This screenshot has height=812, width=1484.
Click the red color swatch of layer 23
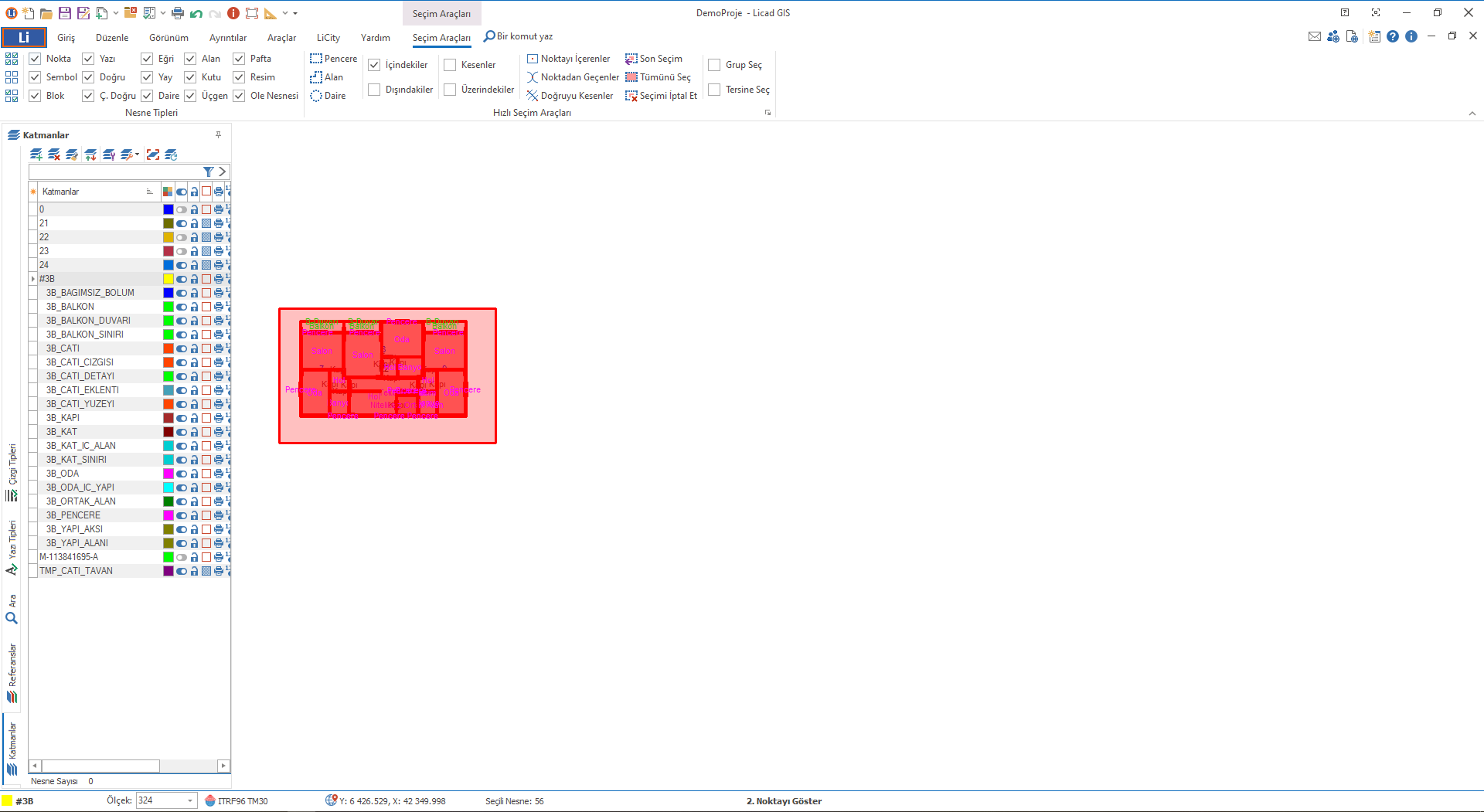click(168, 251)
